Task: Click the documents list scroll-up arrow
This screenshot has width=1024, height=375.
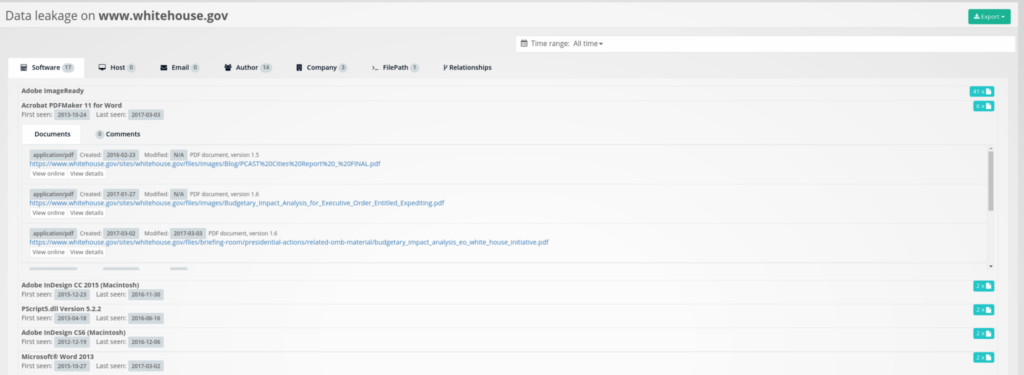Action: pyautogui.click(x=991, y=149)
